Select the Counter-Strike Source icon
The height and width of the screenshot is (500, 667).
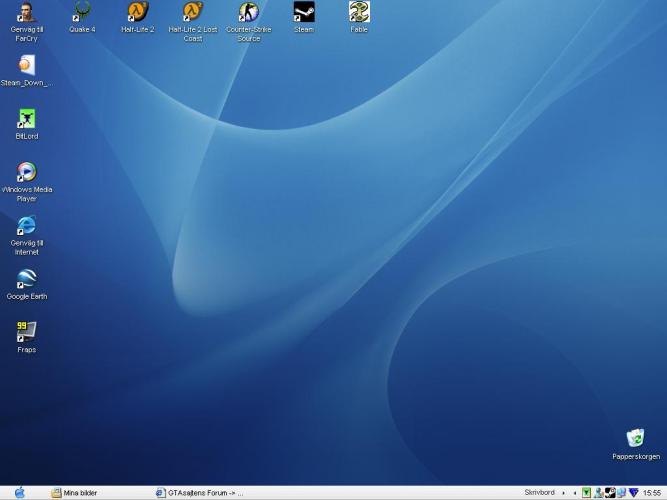[248, 12]
